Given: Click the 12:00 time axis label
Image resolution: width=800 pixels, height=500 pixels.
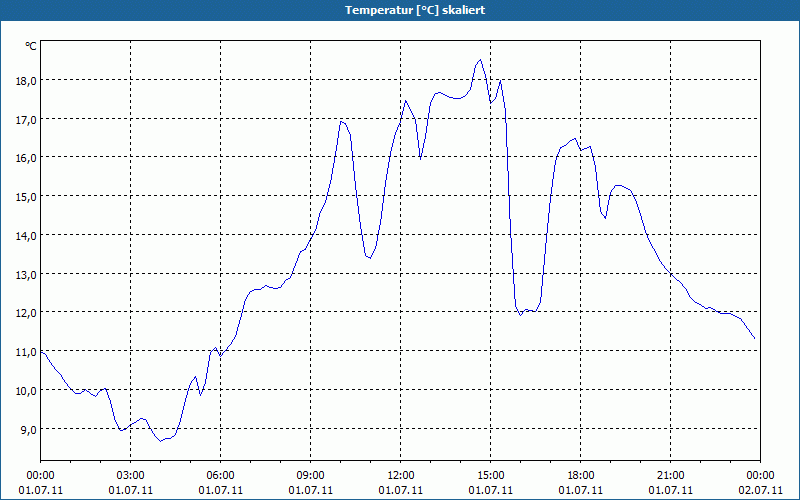Looking at the screenshot, I should pos(401,476).
